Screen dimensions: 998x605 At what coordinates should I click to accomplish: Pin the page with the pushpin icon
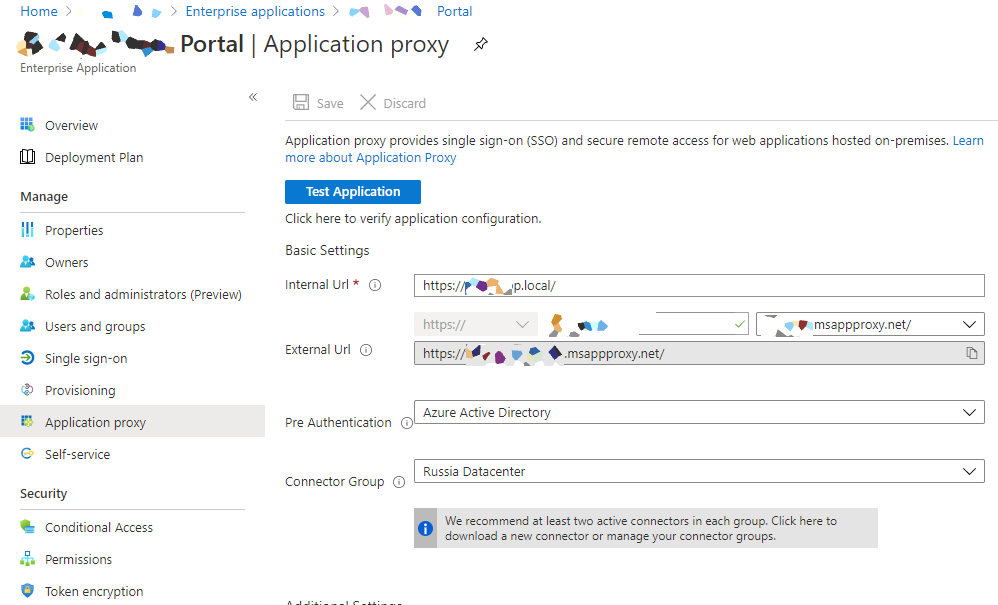481,45
